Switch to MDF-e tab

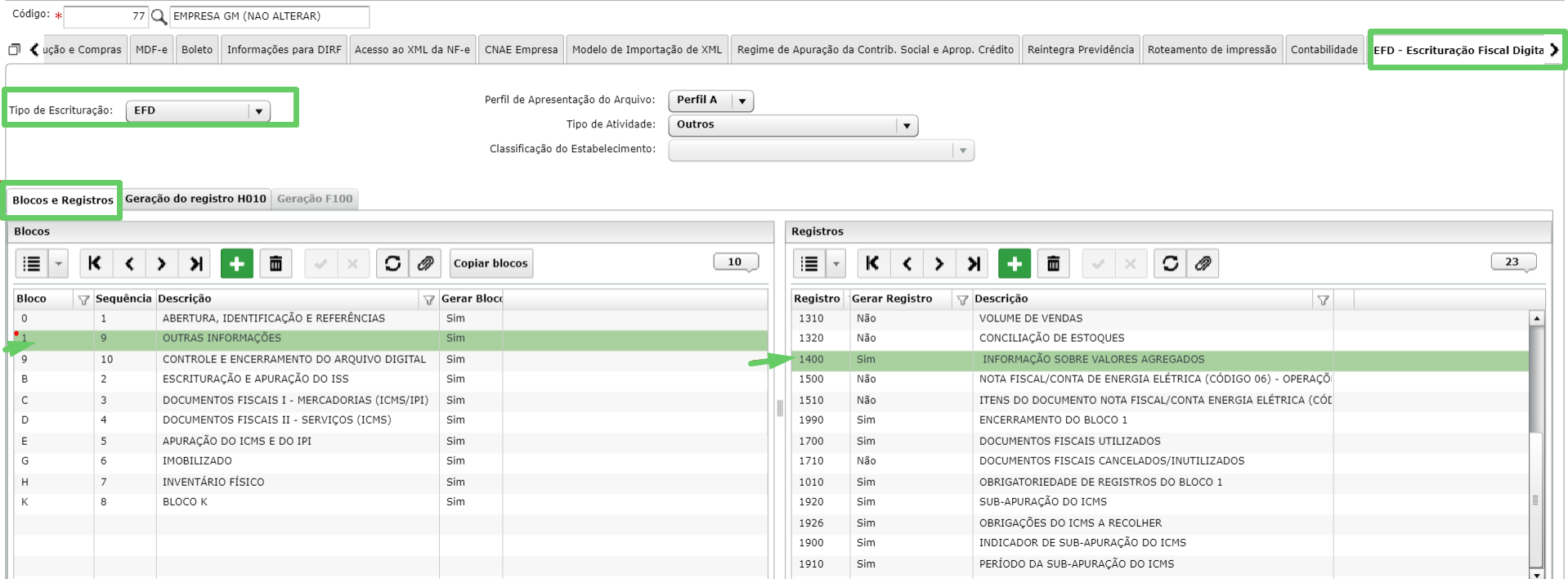(x=151, y=50)
